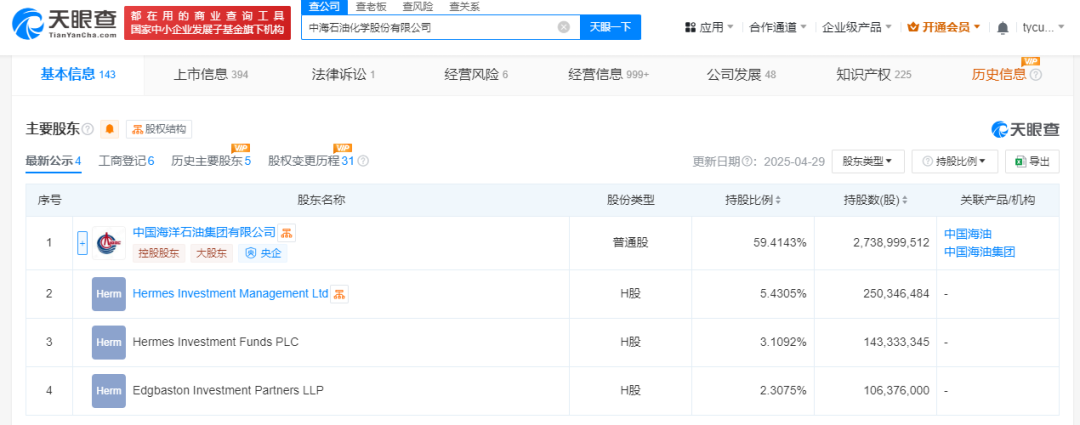Click the 导出 export button
The width and height of the screenshot is (1080, 425).
pyautogui.click(x=1032, y=161)
